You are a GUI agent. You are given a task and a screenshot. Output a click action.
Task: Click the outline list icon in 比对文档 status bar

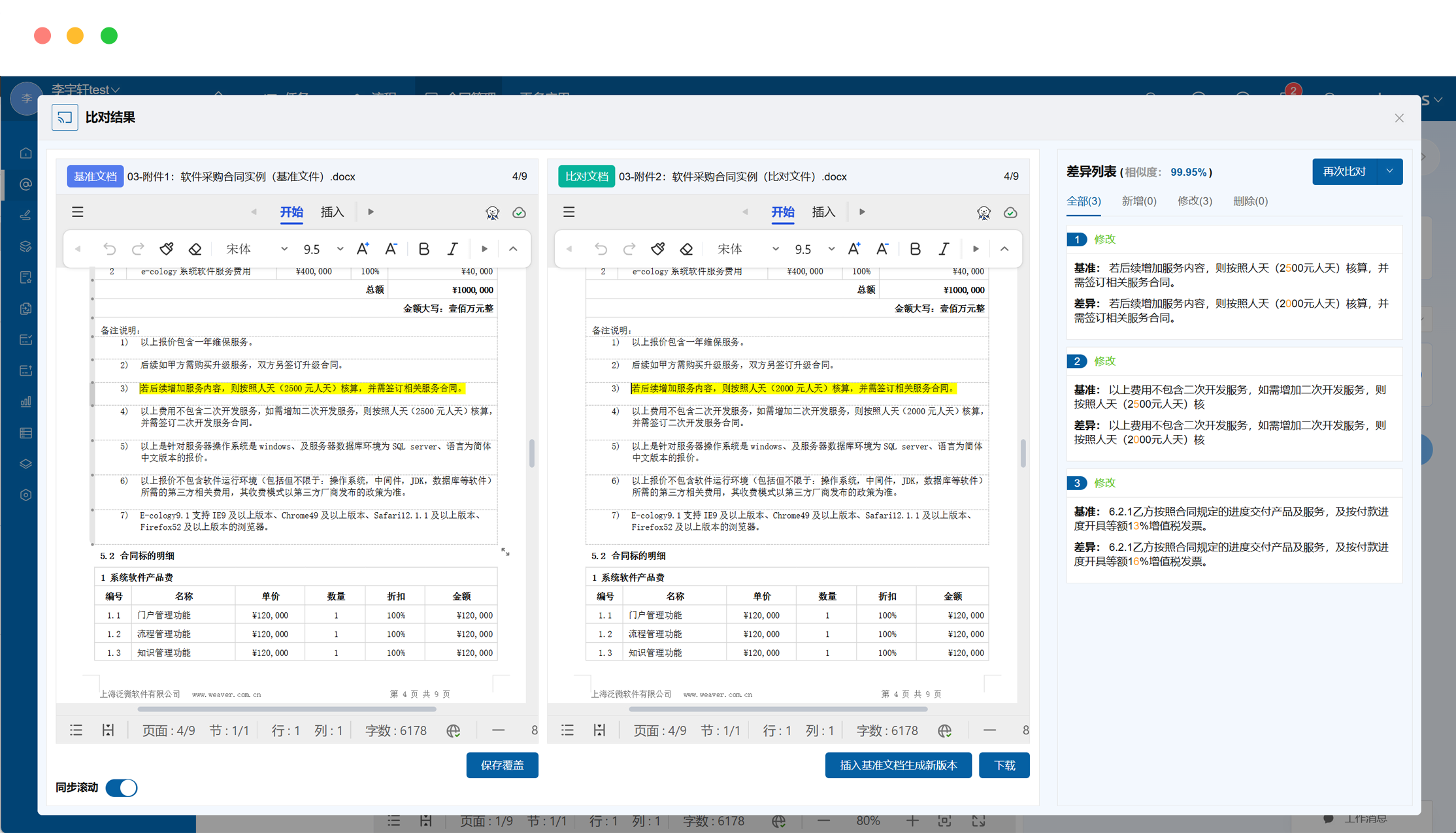tap(568, 730)
